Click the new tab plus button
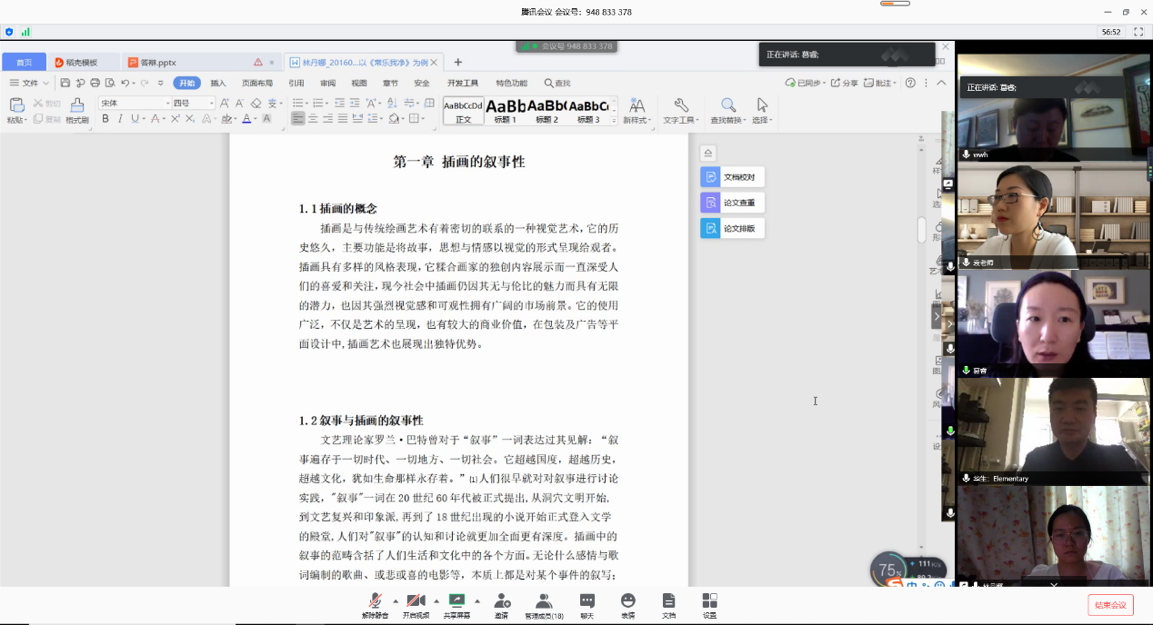The image size is (1153, 625). pyautogui.click(x=457, y=62)
